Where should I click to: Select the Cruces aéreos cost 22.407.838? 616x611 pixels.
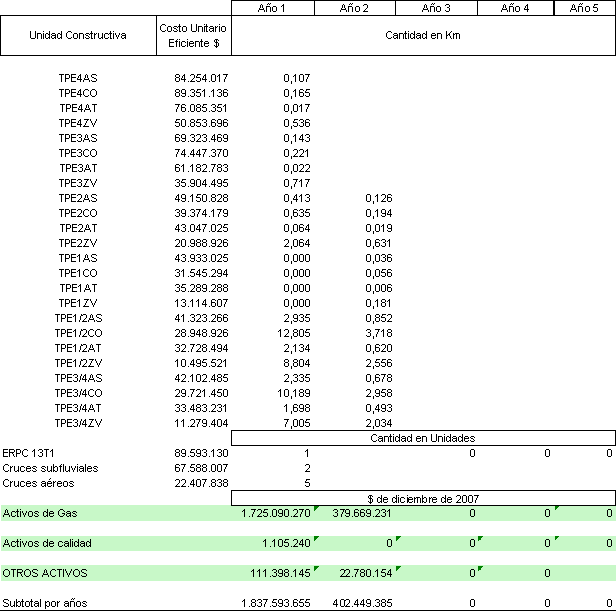coord(201,483)
